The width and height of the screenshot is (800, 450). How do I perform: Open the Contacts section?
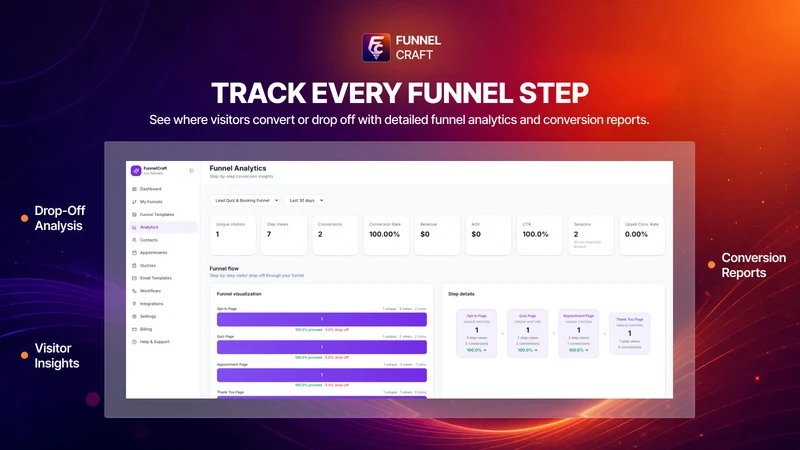(163, 240)
